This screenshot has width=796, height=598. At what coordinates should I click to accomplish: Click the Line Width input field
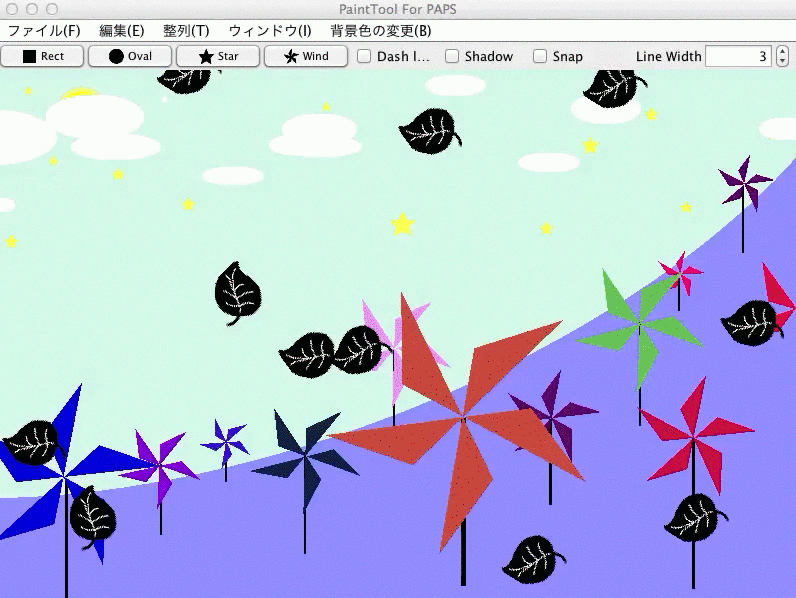[x=738, y=57]
